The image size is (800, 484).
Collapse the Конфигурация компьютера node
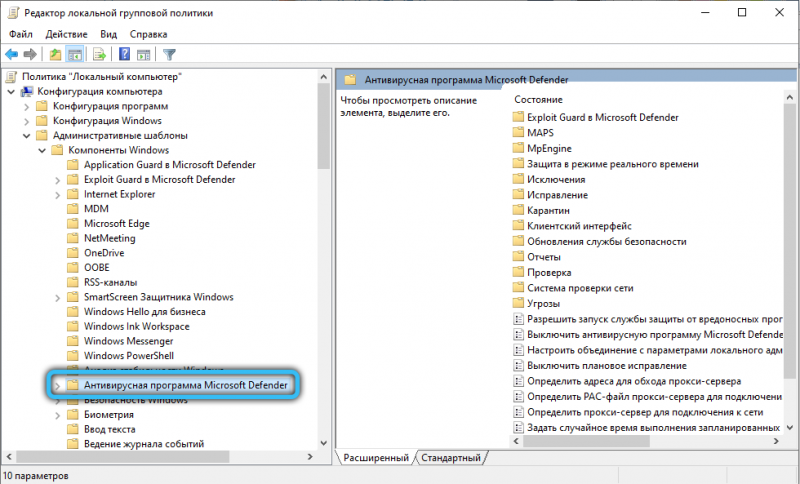[11, 92]
